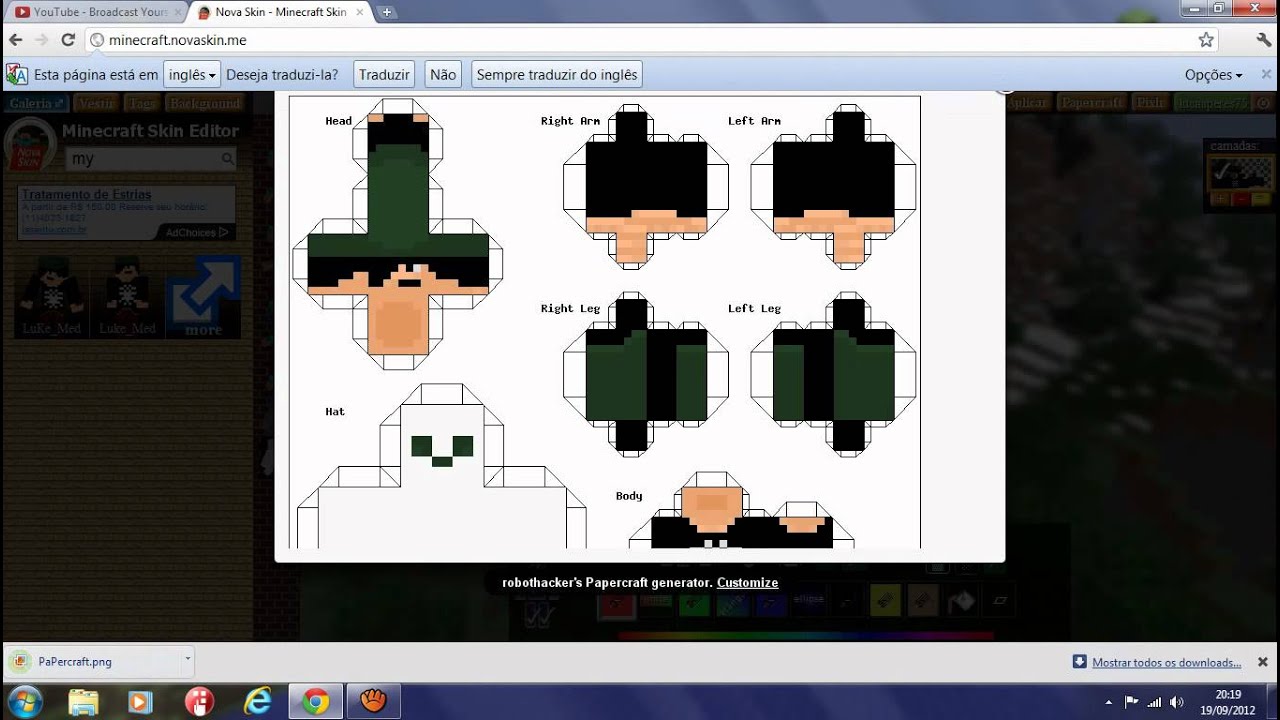Viewport: 1280px width, 720px height.
Task: Open the inglês language dropdown
Action: pos(192,75)
